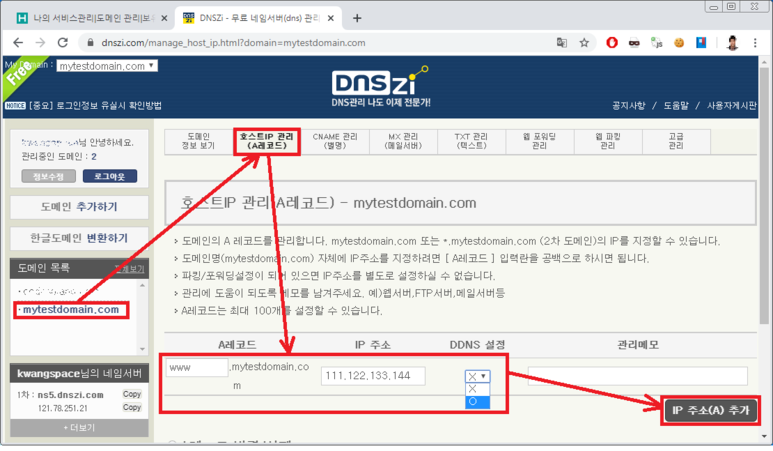Click the + 더보기 button

79,428
